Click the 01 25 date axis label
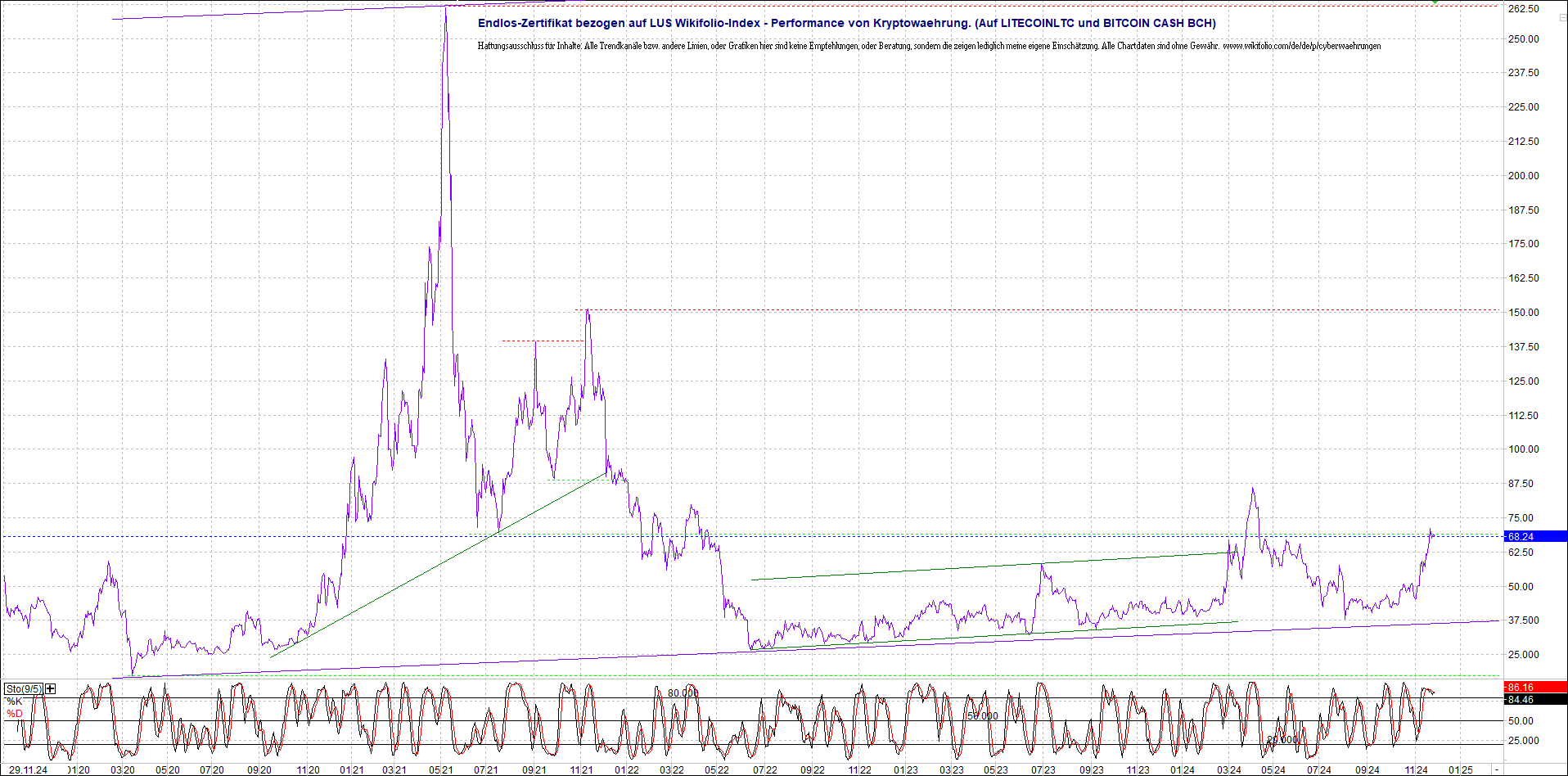 click(1461, 769)
